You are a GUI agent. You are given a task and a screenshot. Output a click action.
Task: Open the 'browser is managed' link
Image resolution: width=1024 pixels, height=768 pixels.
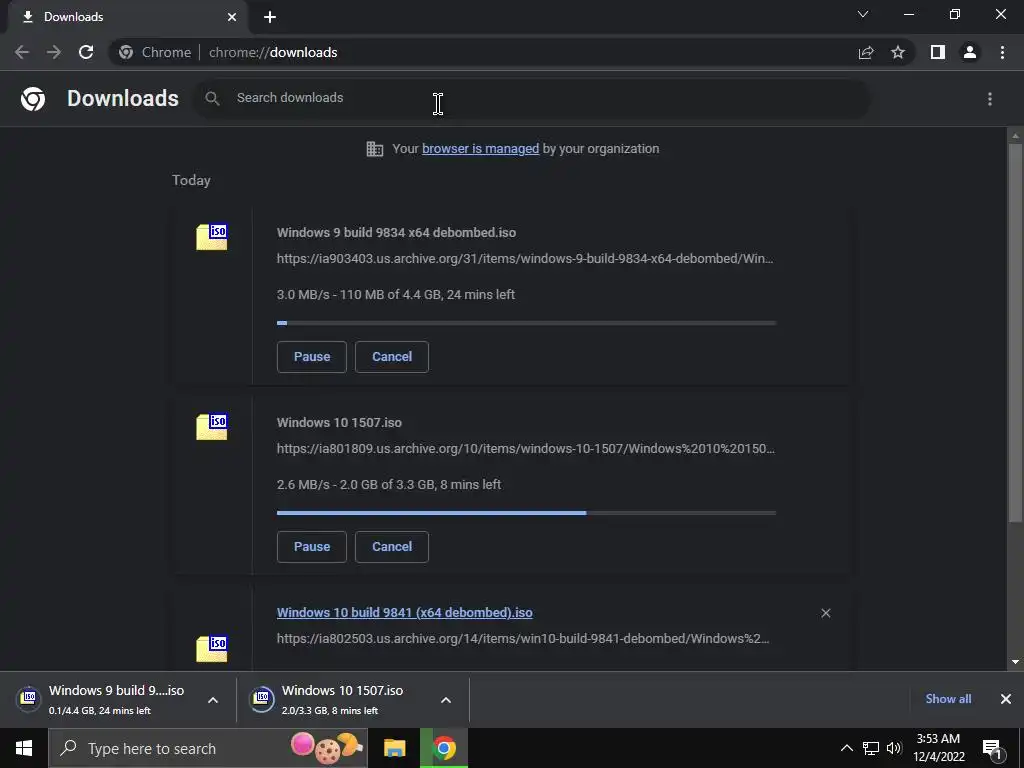(x=481, y=149)
